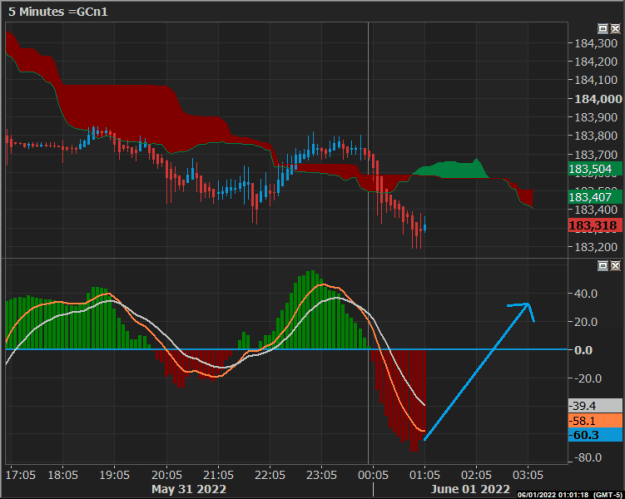Click the gray -39.4 signal value label
Screen dimensions: 625x499
[595, 406]
